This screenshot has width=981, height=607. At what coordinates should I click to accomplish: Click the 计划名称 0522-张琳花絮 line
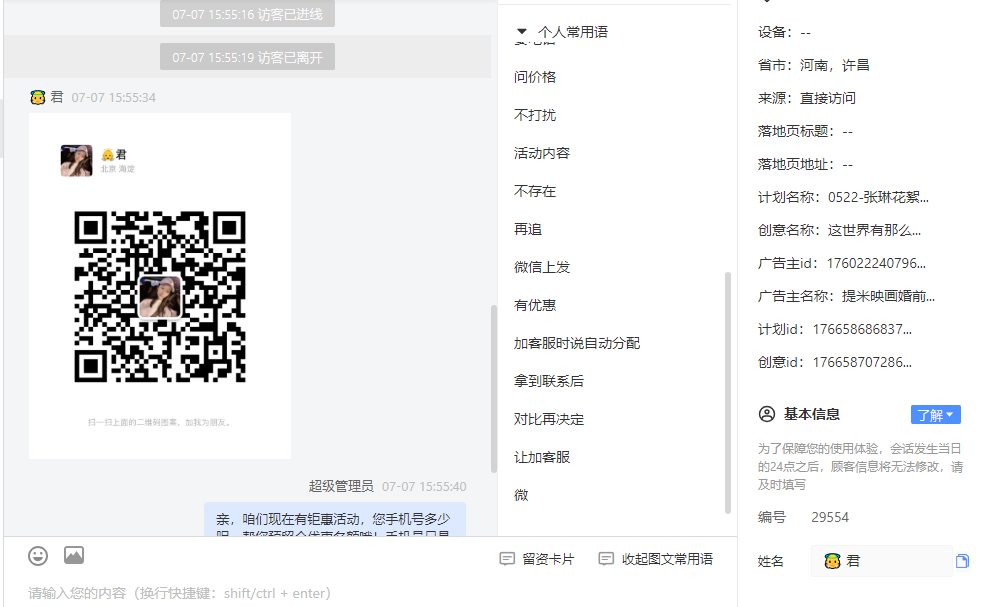click(843, 198)
